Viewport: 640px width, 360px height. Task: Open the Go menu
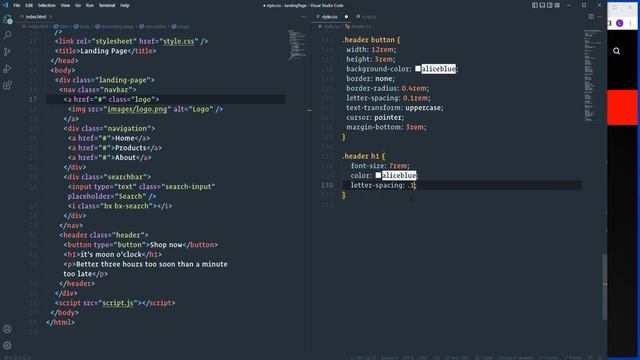78,5
